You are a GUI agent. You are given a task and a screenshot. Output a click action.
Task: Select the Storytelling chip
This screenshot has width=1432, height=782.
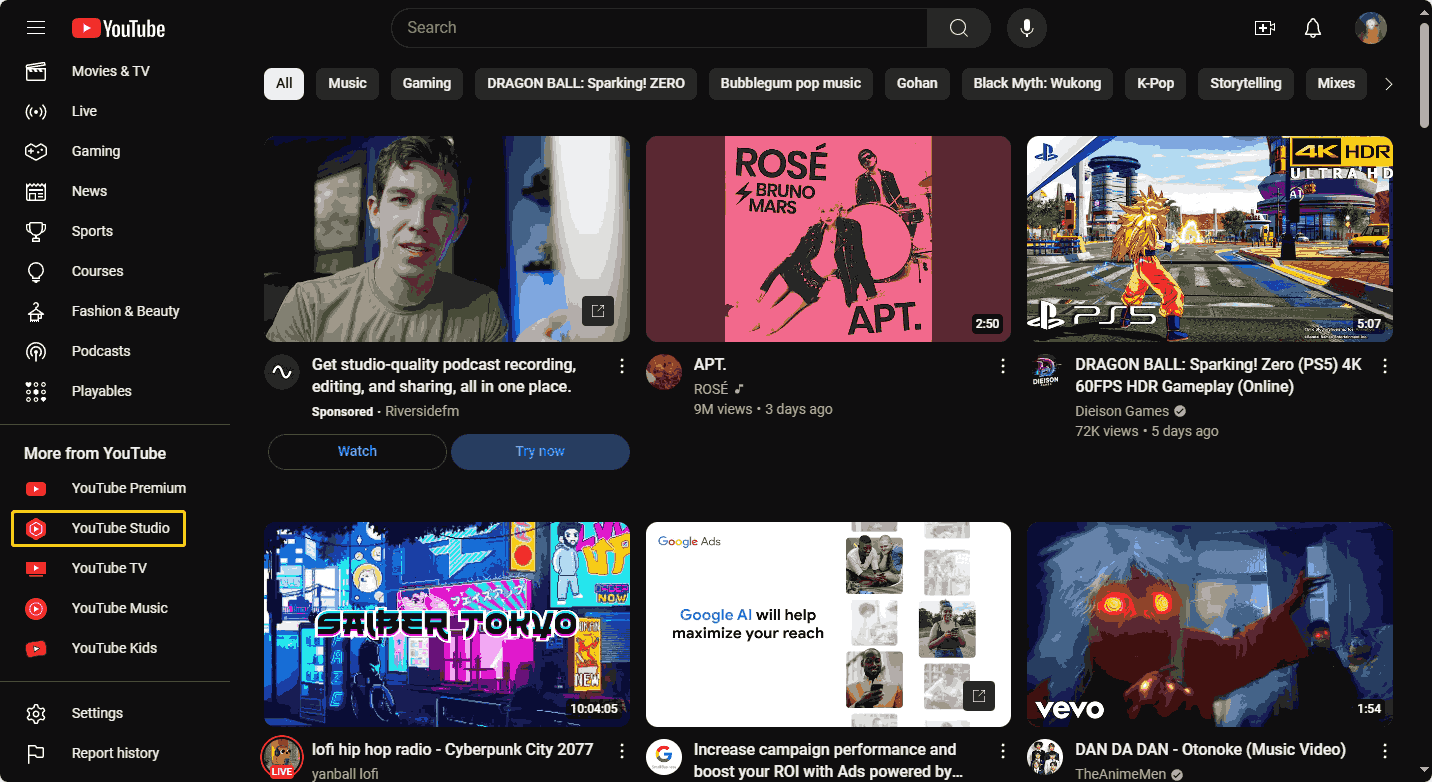[x=1246, y=84]
